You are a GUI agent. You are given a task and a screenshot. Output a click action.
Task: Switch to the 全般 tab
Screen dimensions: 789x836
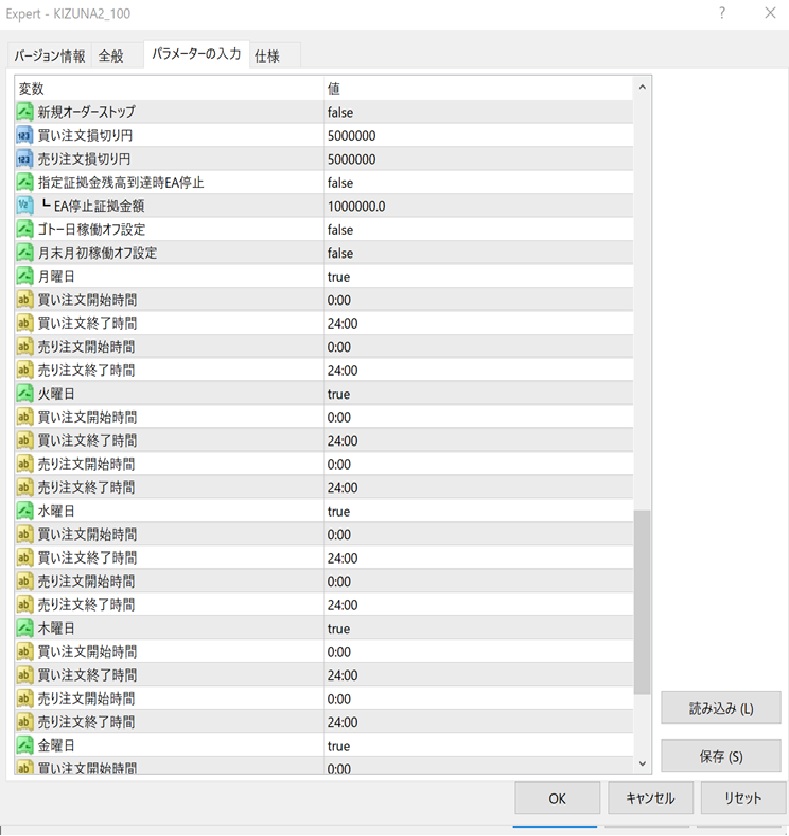[111, 56]
